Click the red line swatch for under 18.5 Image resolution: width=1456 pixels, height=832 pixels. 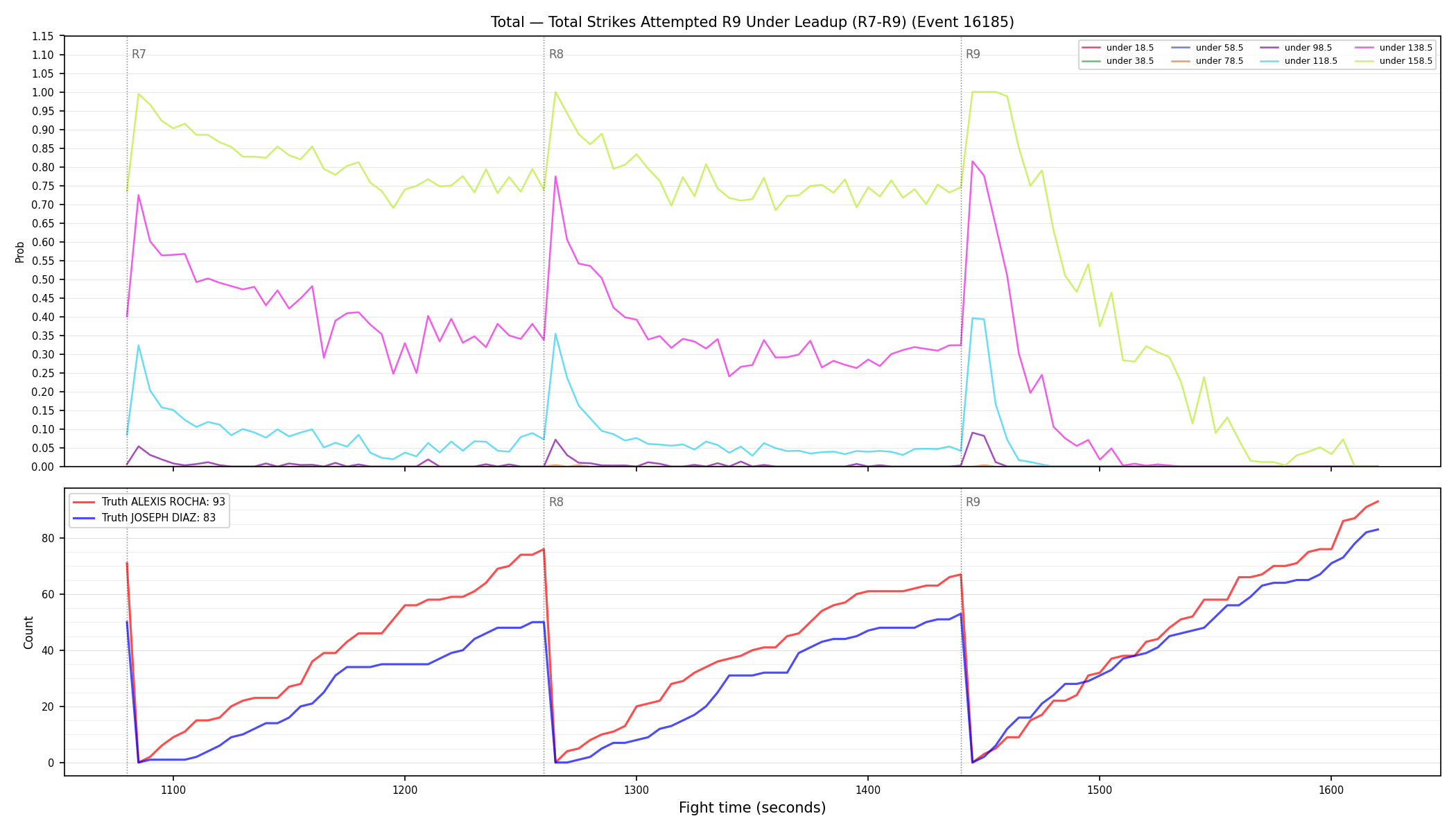1091,48
